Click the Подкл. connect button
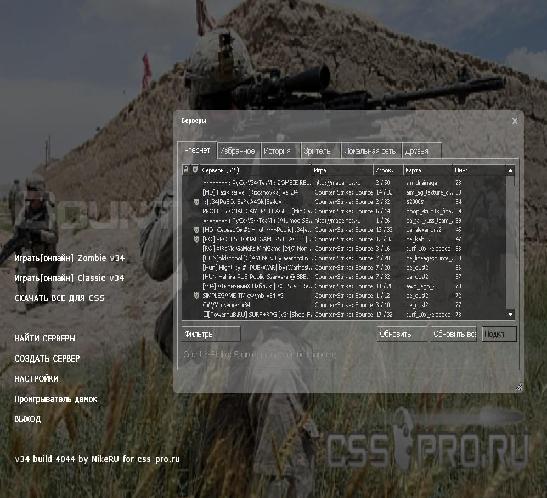This screenshot has height=498, width=547. pos(499,334)
